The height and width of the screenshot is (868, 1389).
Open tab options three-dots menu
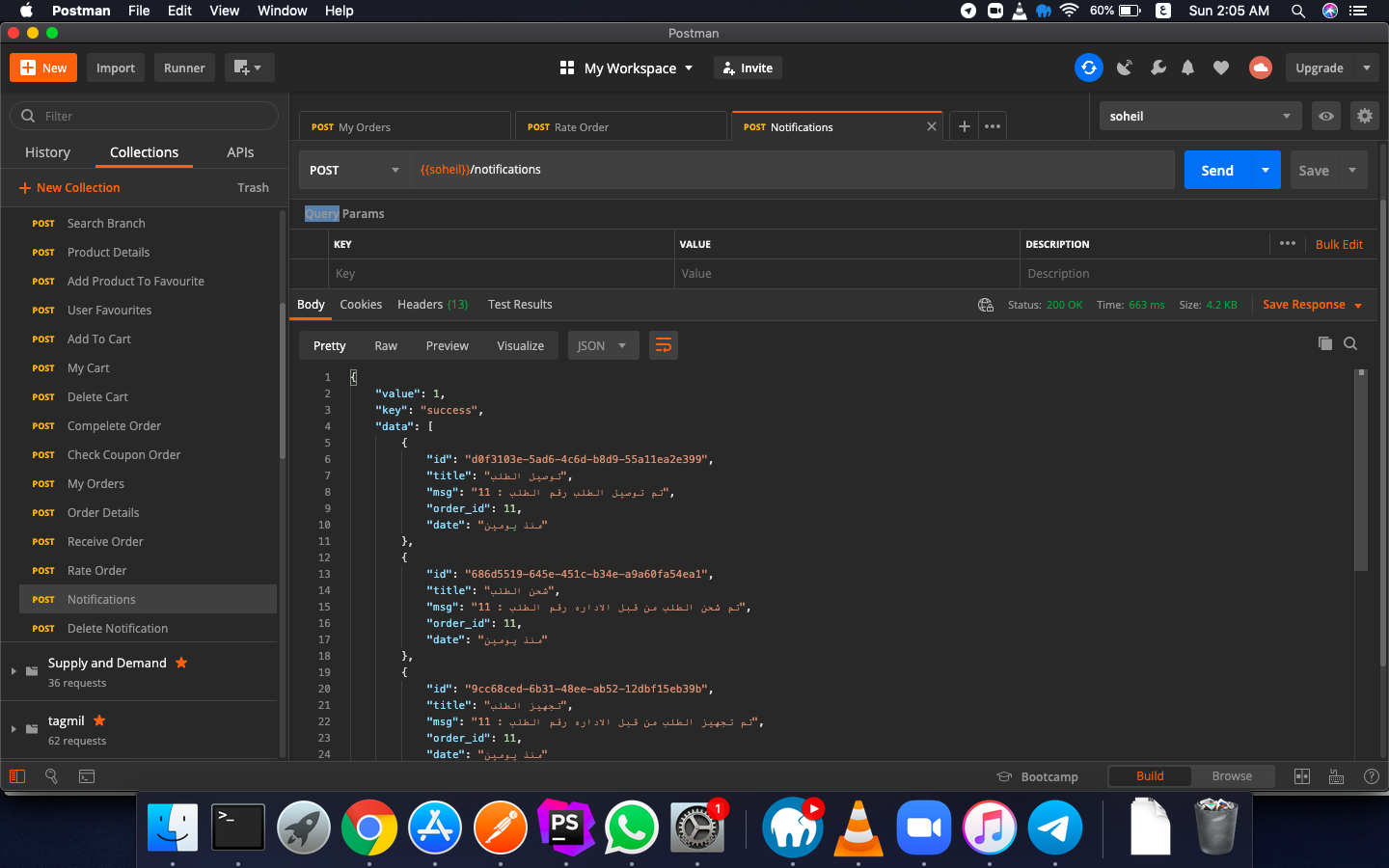pyautogui.click(x=993, y=126)
